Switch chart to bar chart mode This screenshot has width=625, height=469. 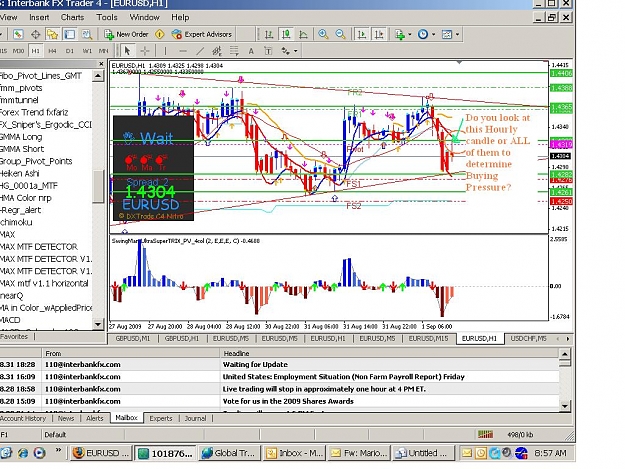click(x=269, y=35)
